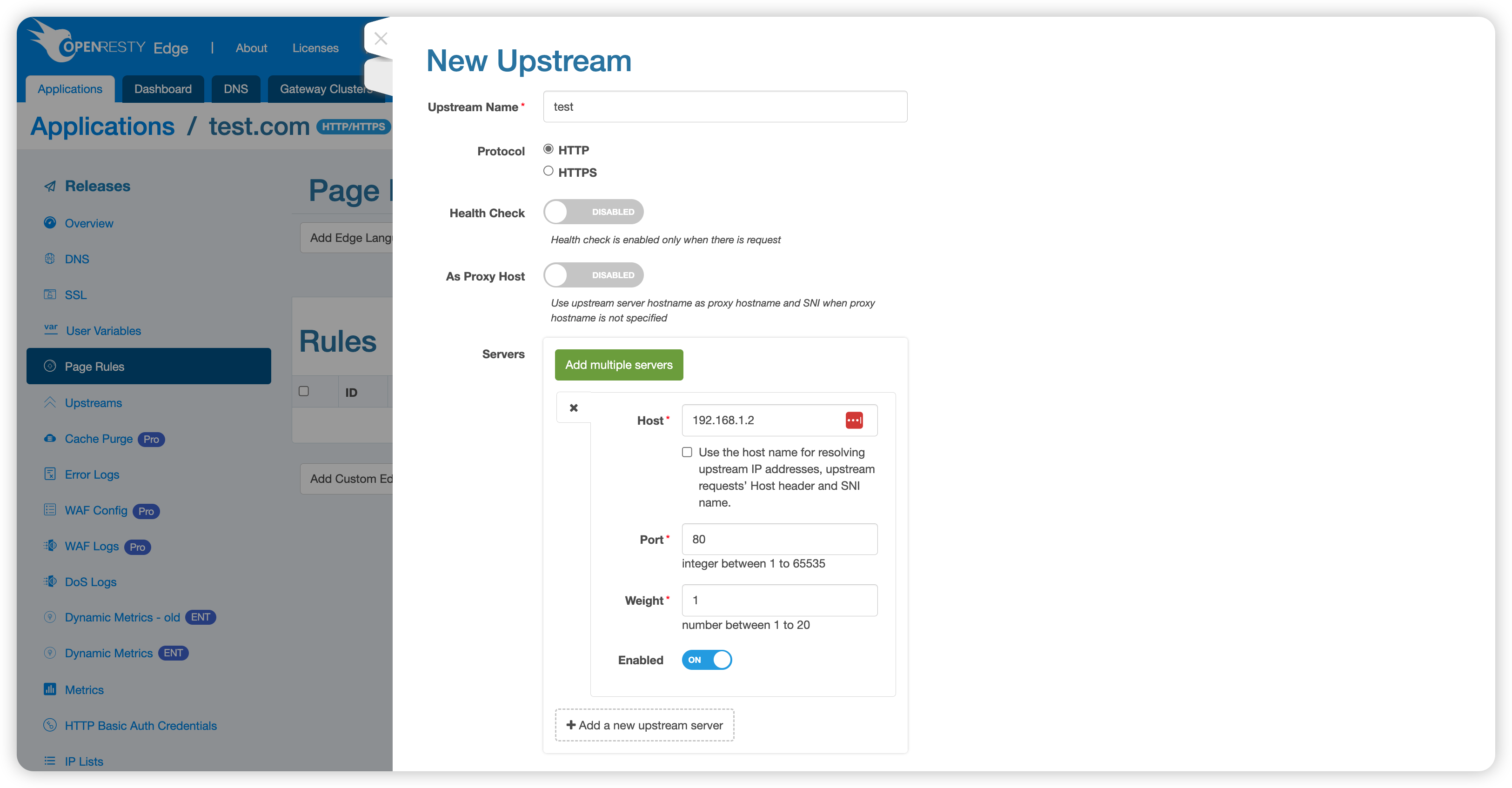Image resolution: width=1512 pixels, height=788 pixels.
Task: Close the New Upstream panel
Action: coord(381,39)
